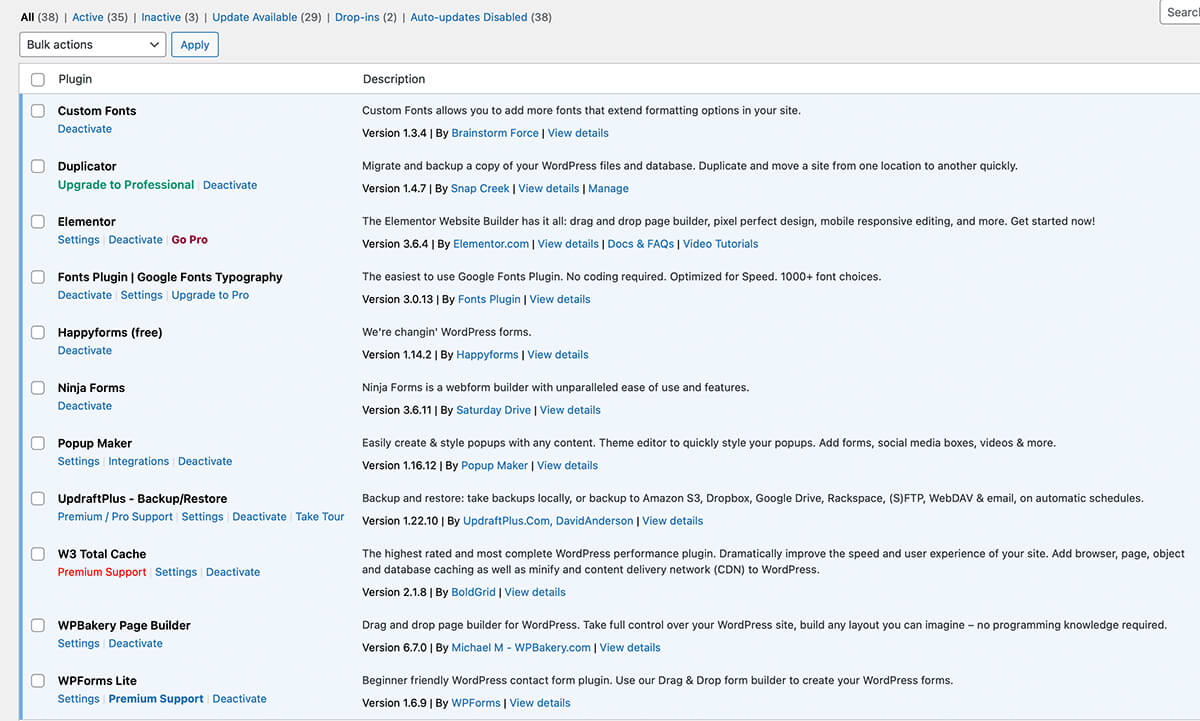This screenshot has width=1200, height=721.
Task: Open Duplicator's Manage link
Action: (608, 188)
